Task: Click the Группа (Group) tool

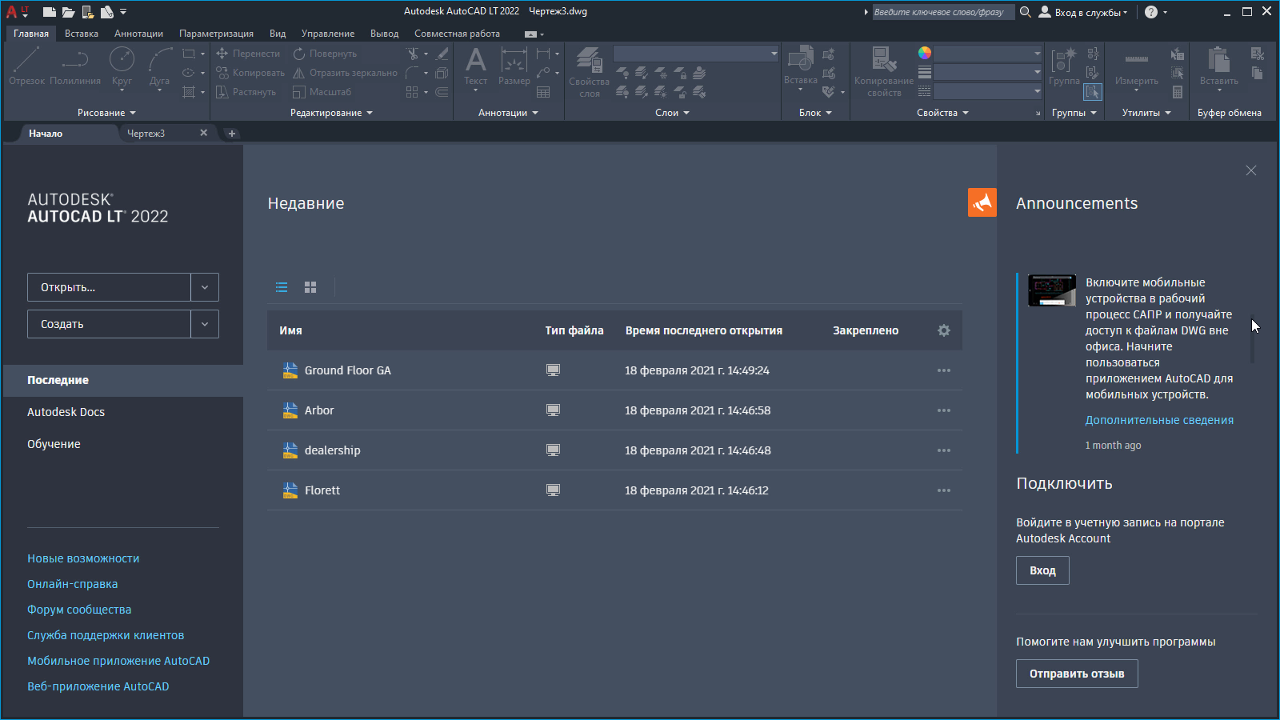Action: [1064, 66]
